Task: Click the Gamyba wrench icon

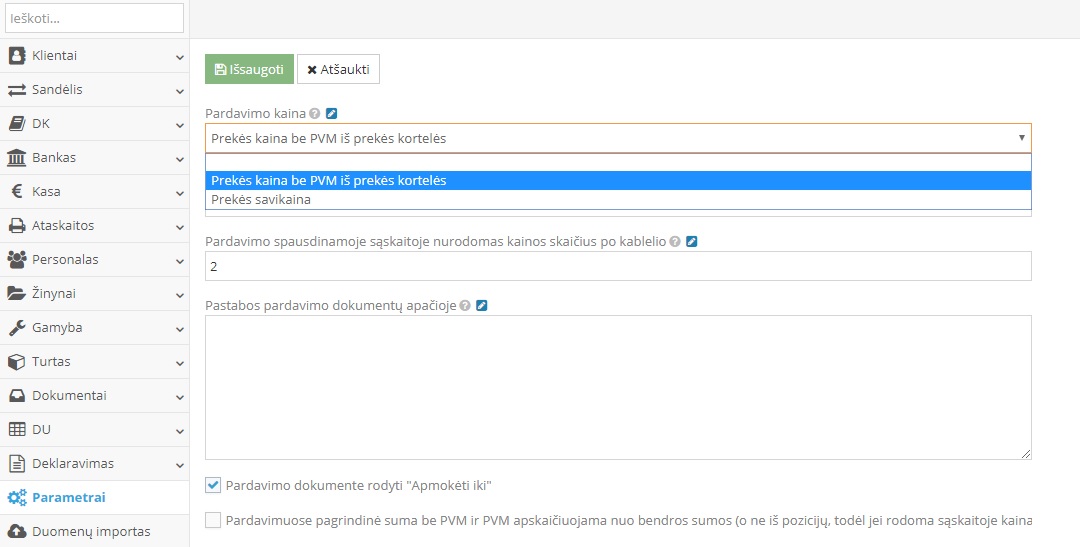Action: point(17,328)
